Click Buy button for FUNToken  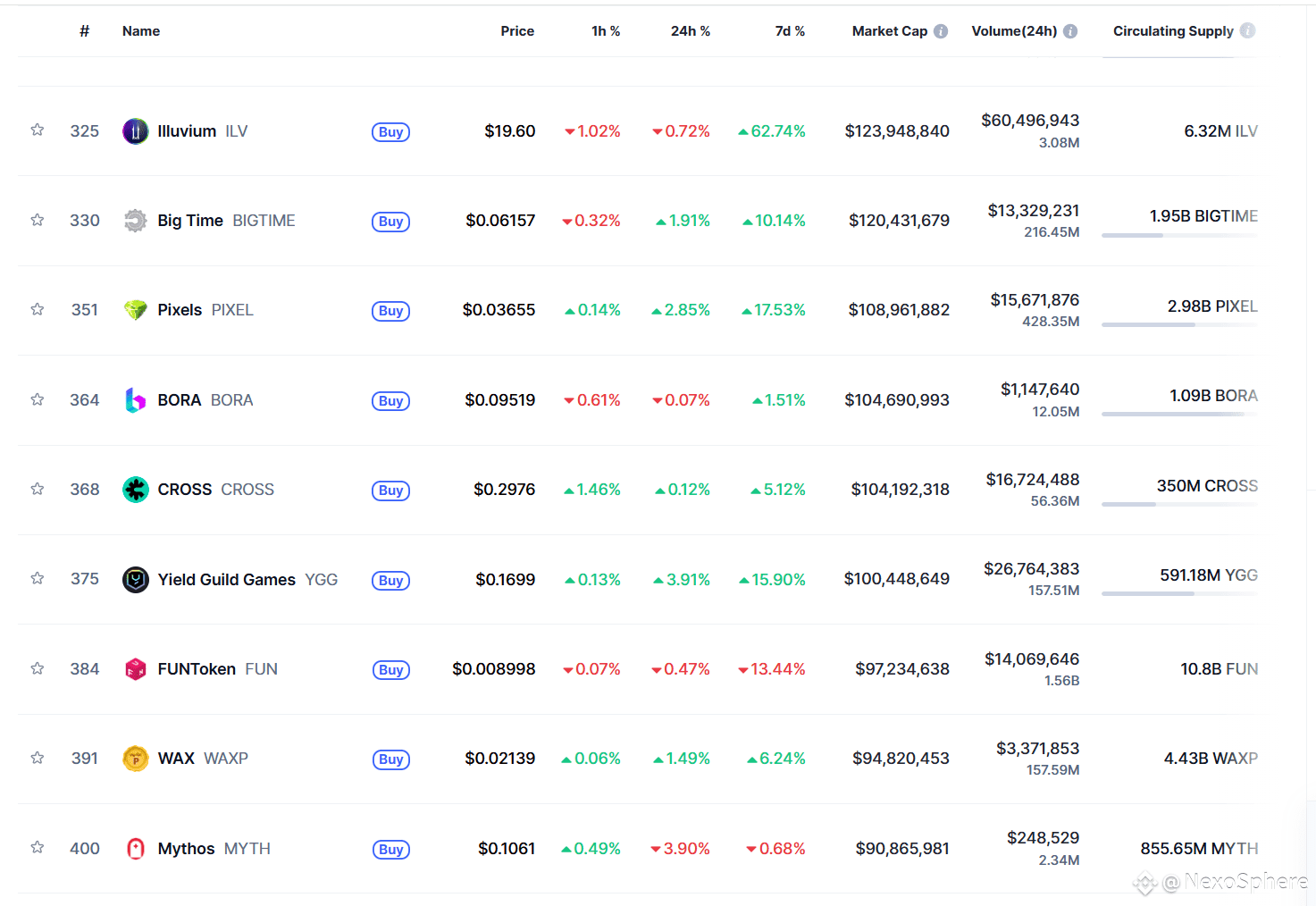pyautogui.click(x=391, y=670)
